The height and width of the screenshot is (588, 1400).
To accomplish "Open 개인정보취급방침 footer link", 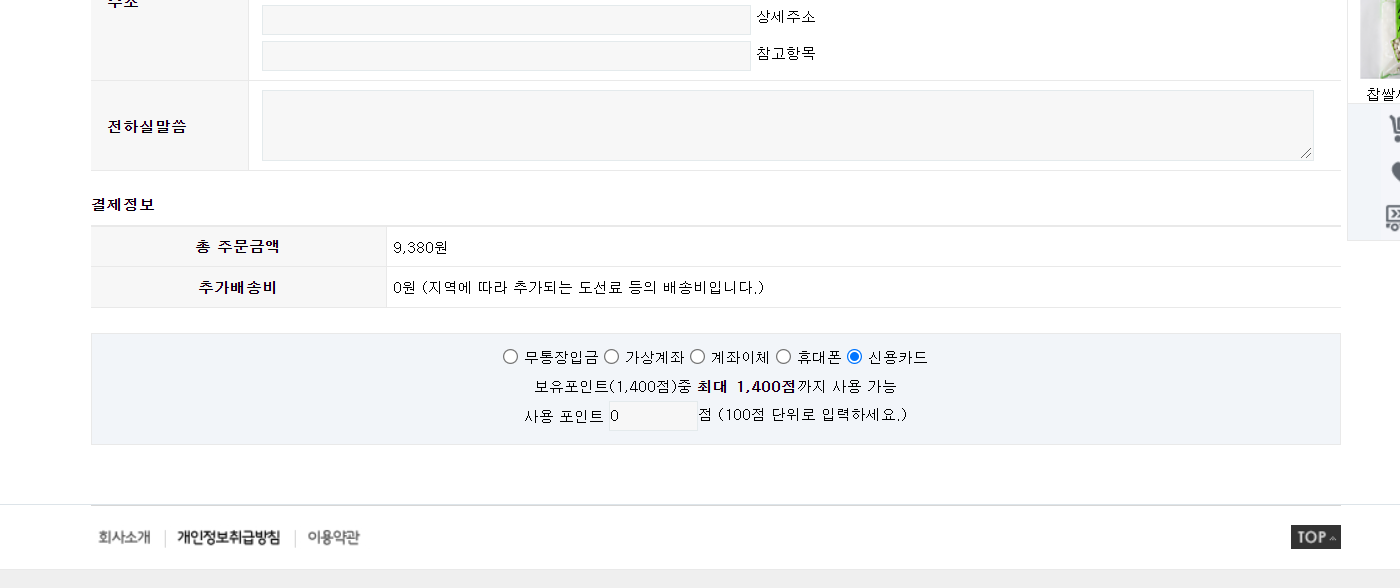I will (x=229, y=538).
